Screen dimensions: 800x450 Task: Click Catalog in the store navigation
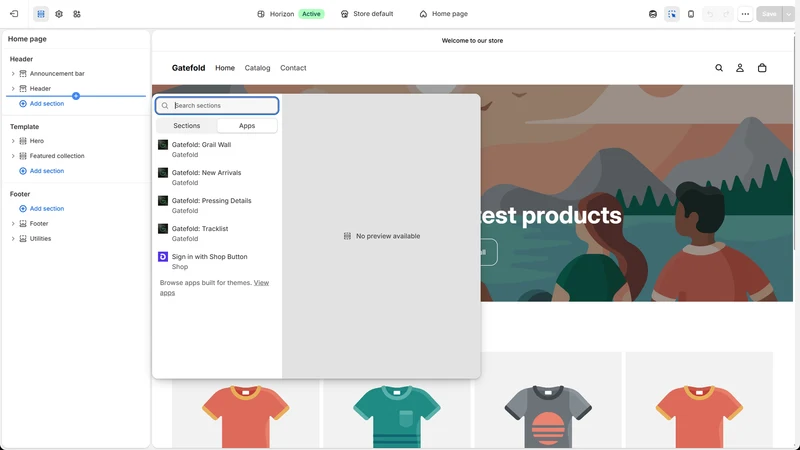tap(257, 68)
